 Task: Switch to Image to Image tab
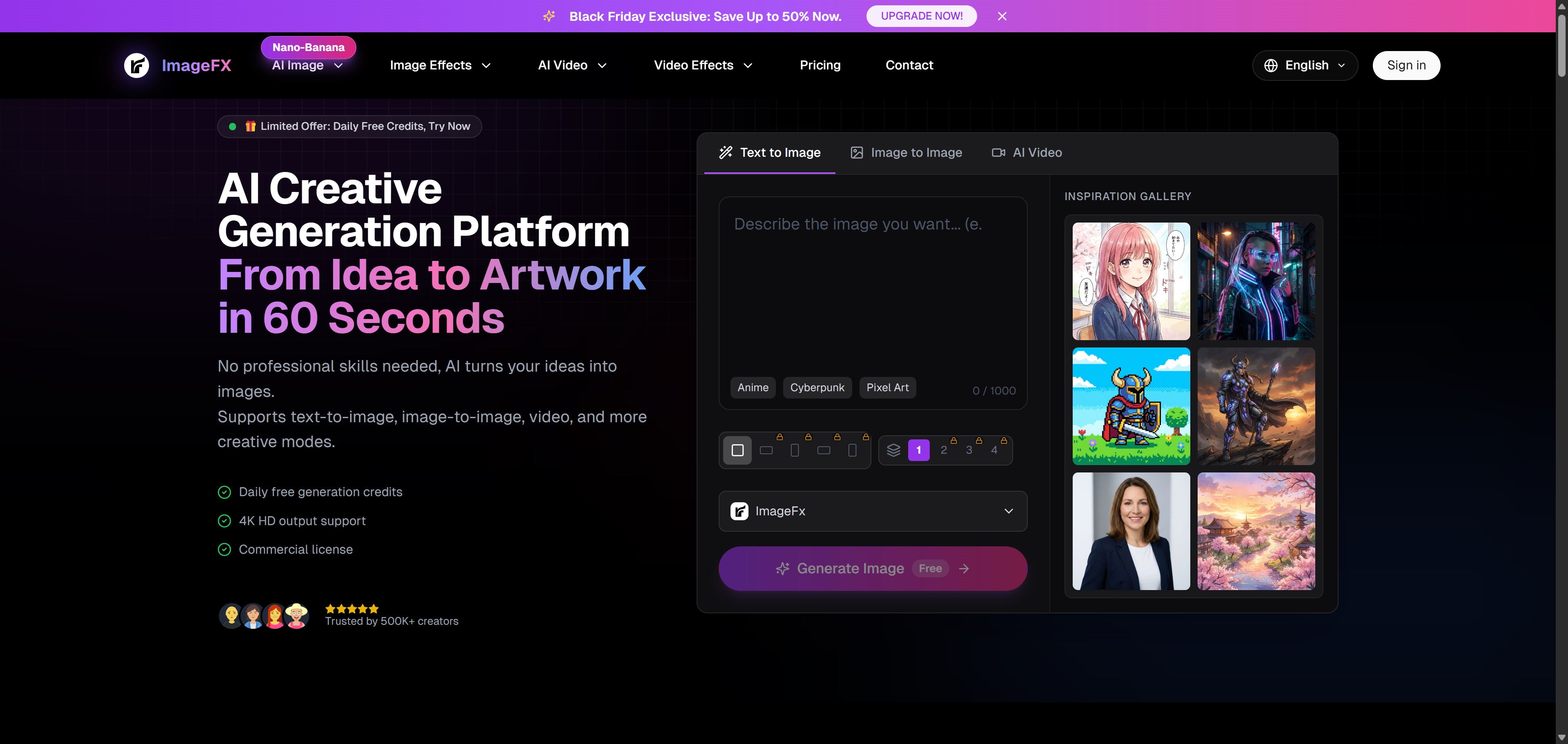click(906, 153)
